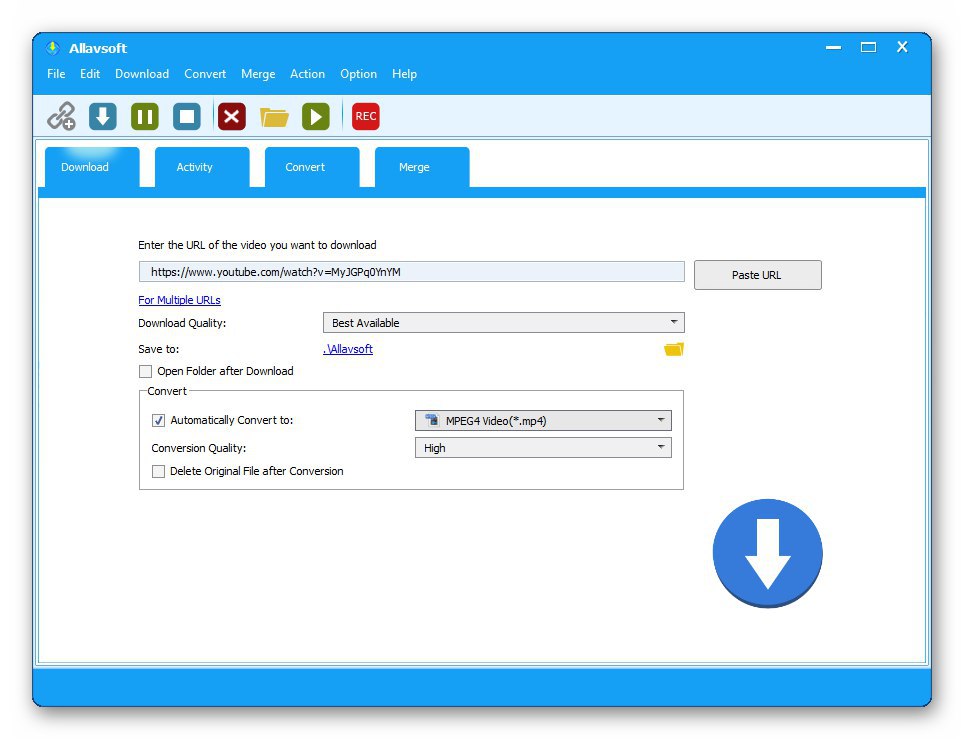Click the large blue download arrow button
Screen dimensions: 964x739
click(768, 553)
